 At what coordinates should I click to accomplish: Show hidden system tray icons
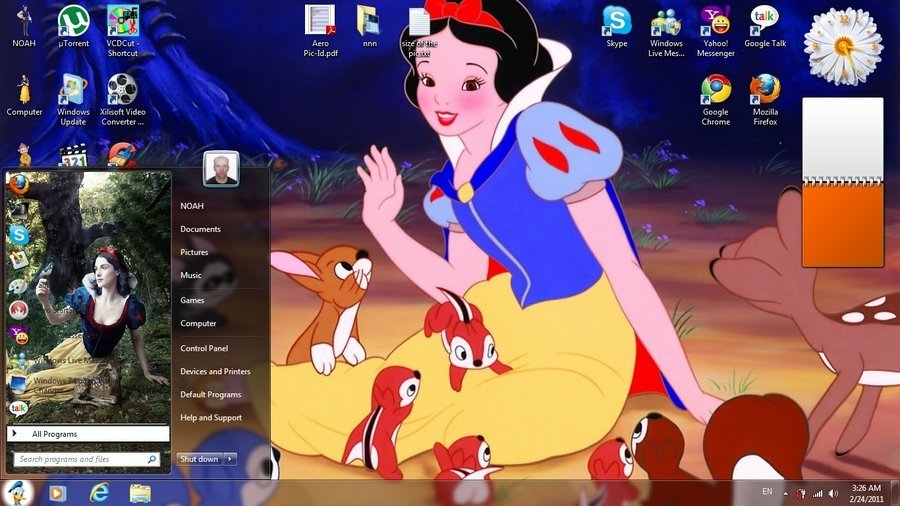(x=786, y=493)
